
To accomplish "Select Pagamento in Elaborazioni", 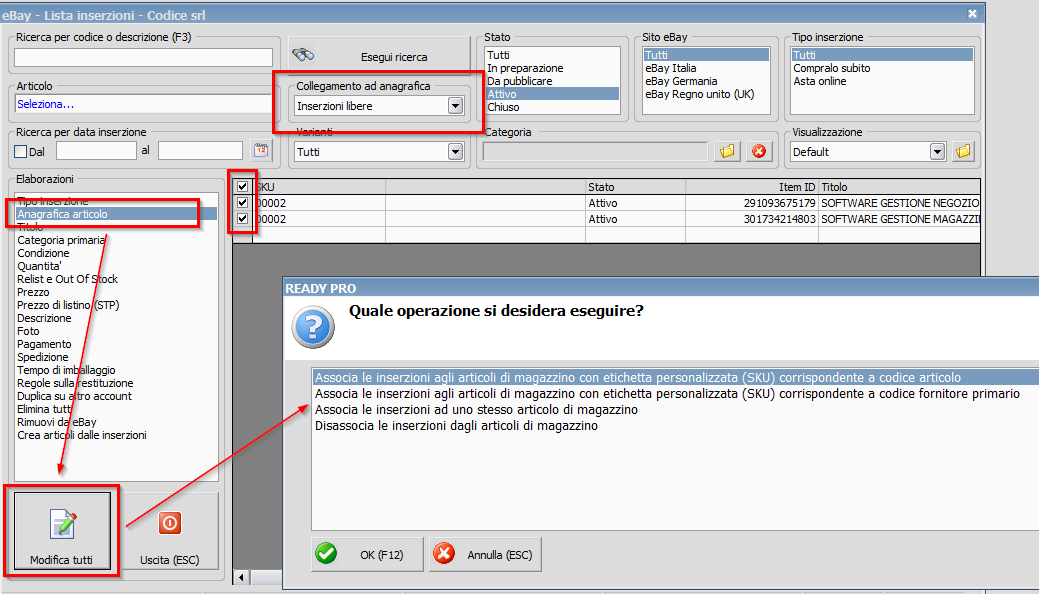I will click(116, 344).
